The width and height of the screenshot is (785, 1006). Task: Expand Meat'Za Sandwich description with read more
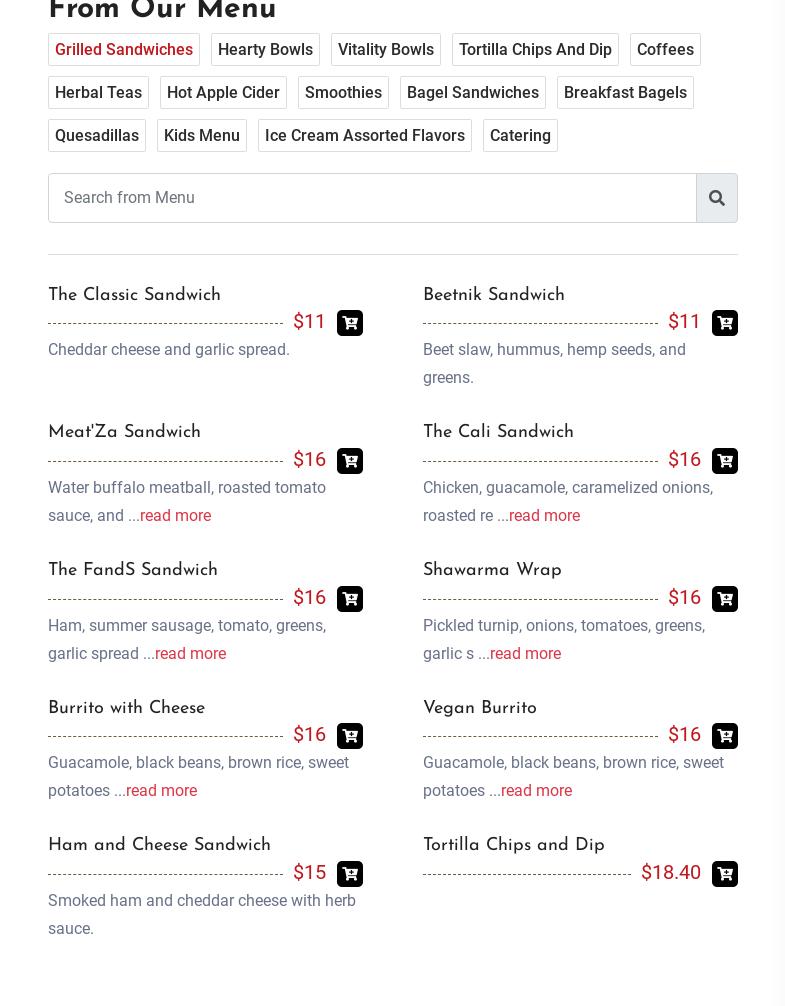(175, 515)
